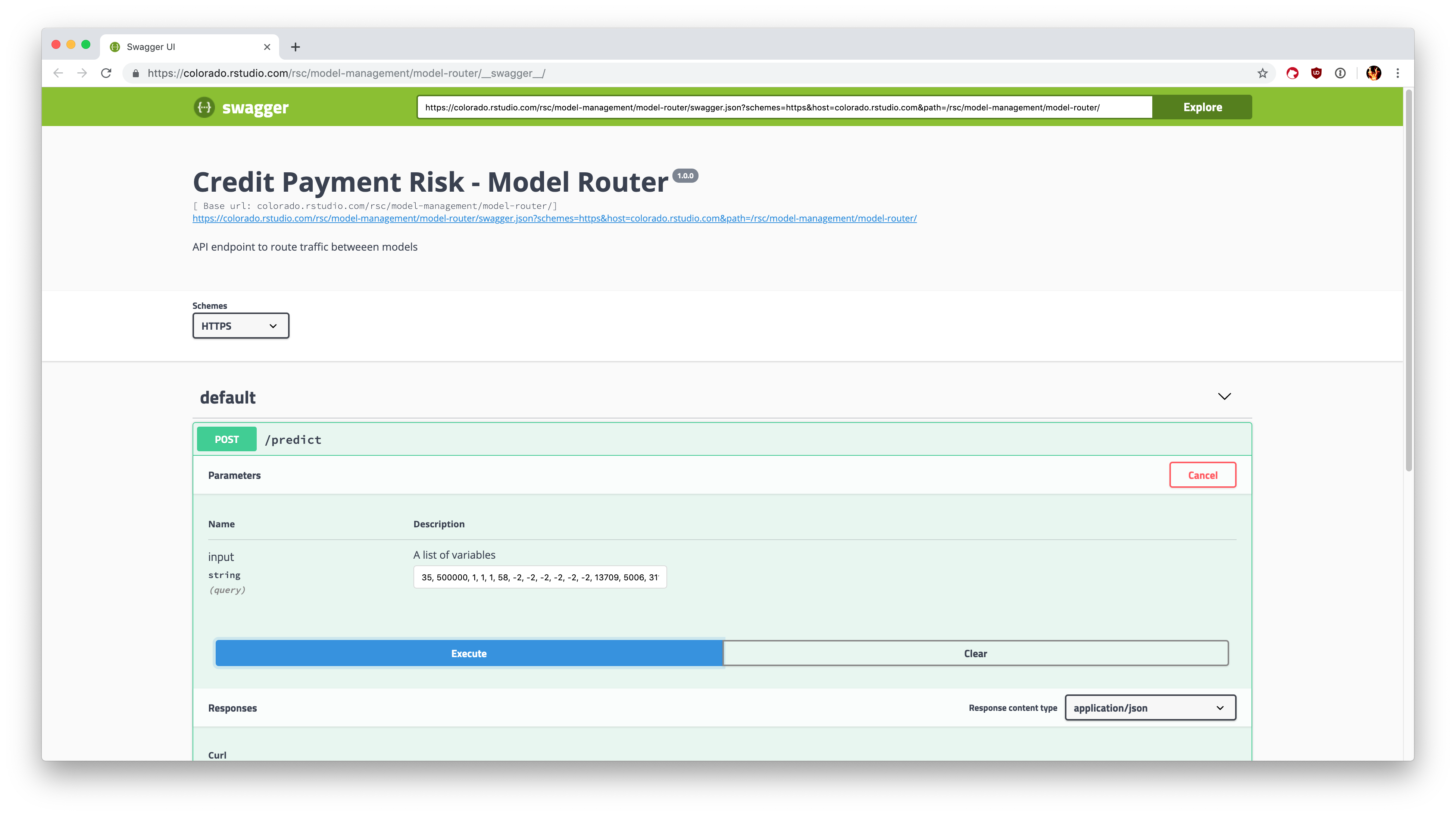1456x816 pixels.
Task: Collapse the default section chevron
Action: point(1224,397)
